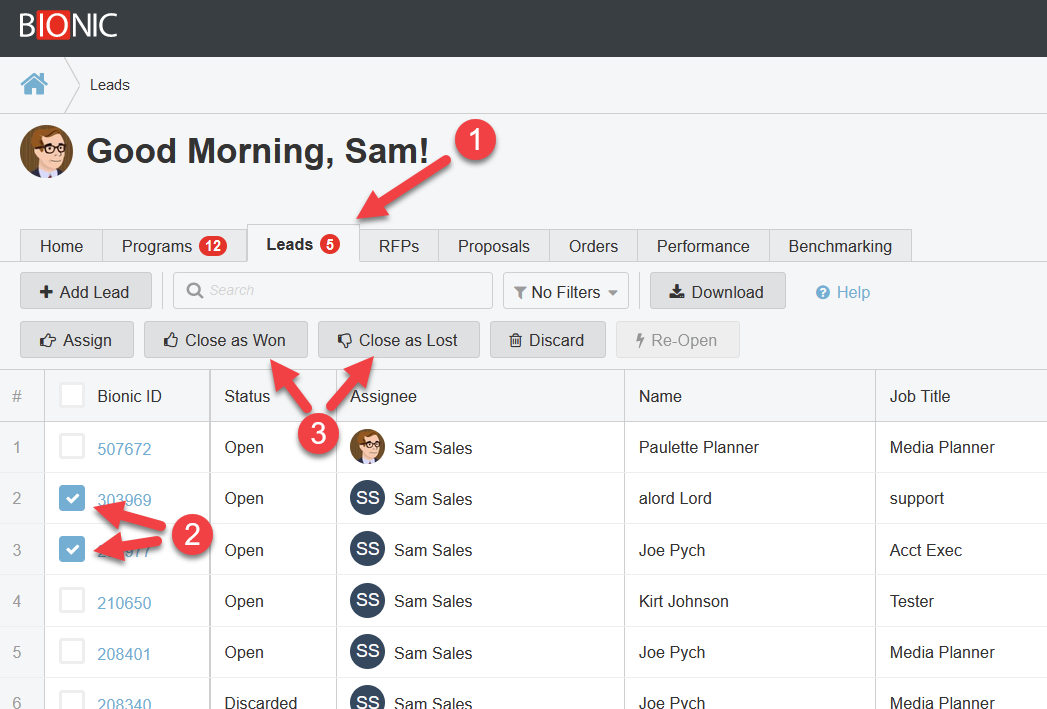This screenshot has width=1047, height=709.
Task: Open lead ID 208401 link
Action: (124, 654)
